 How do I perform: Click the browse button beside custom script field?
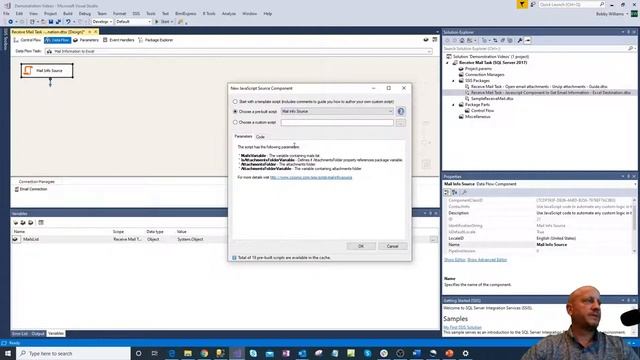tap(401, 122)
